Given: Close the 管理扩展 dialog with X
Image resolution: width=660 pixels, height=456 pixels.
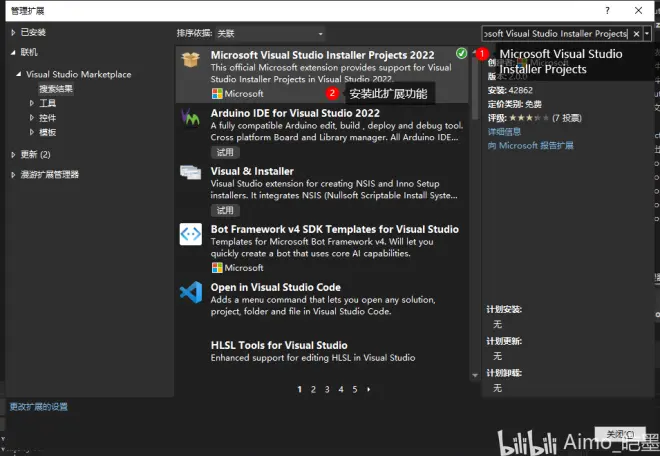Looking at the screenshot, I should [638, 11].
